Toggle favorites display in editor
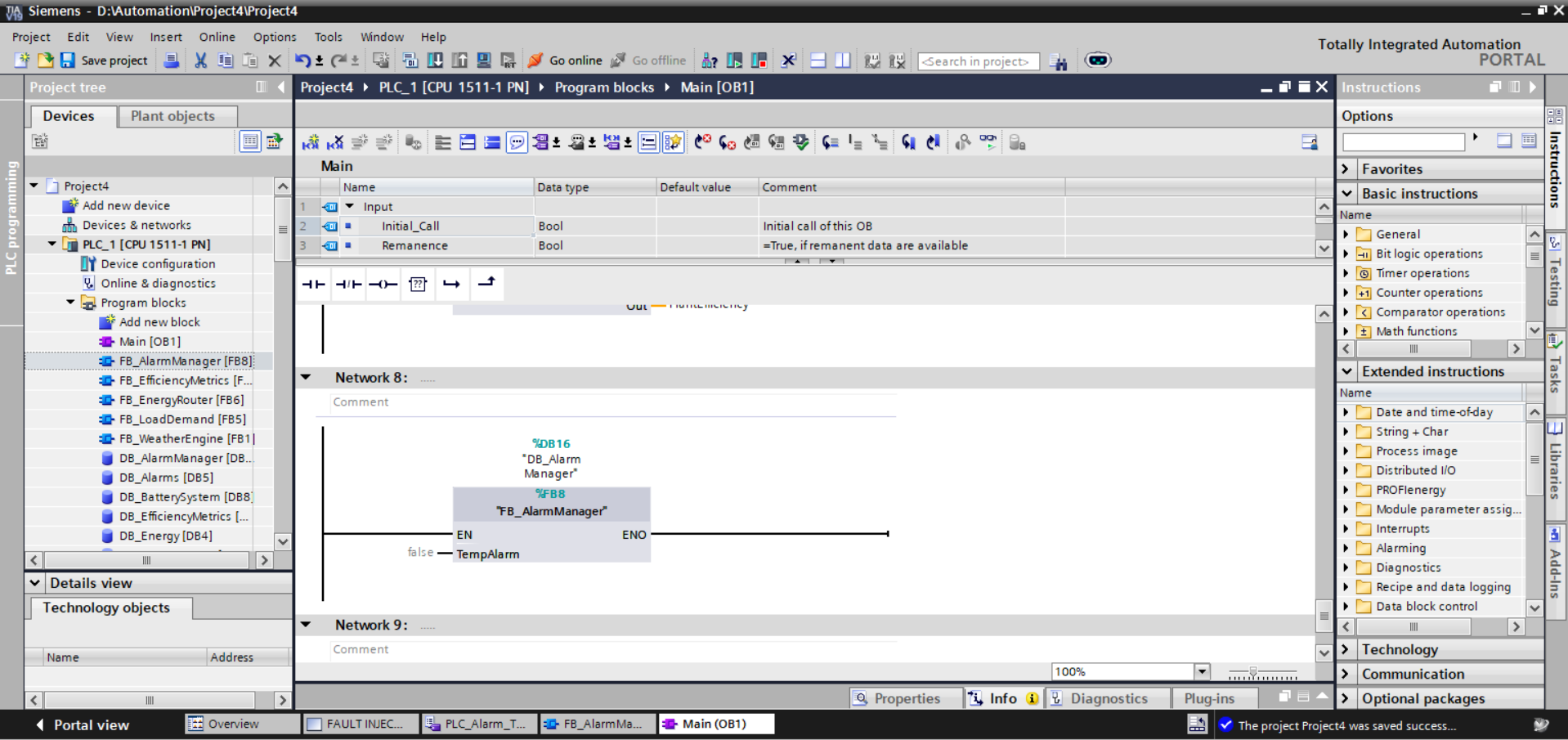 pyautogui.click(x=673, y=143)
